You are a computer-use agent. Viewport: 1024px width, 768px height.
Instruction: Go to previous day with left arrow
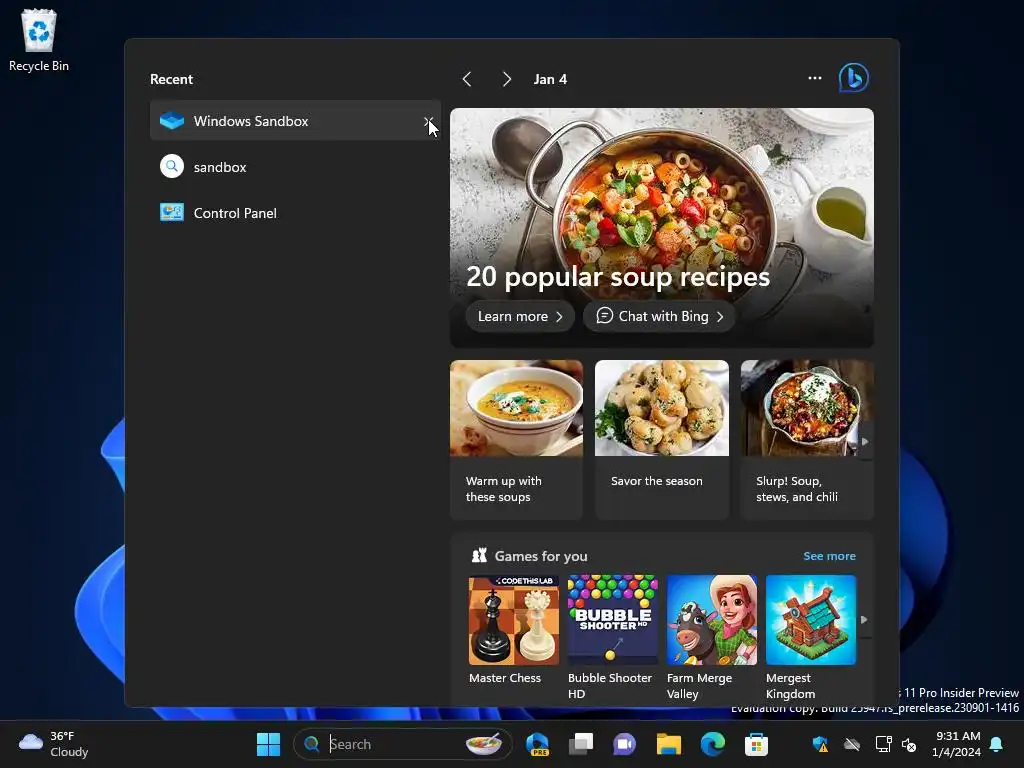[467, 80]
